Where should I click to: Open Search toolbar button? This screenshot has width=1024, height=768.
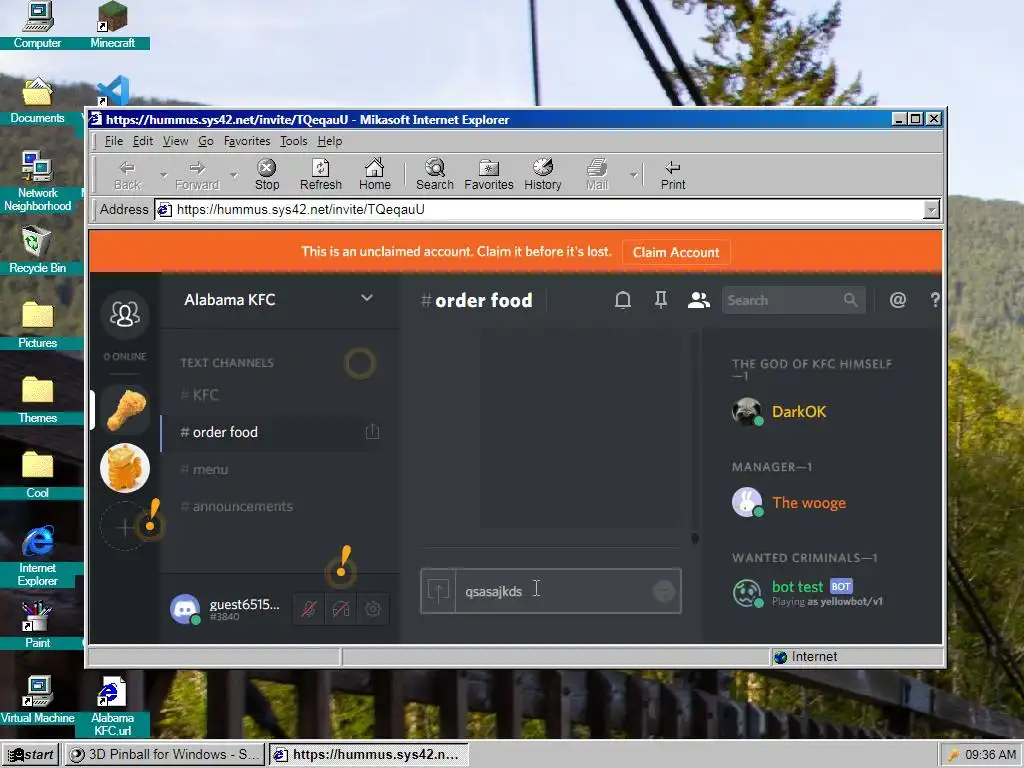434,174
